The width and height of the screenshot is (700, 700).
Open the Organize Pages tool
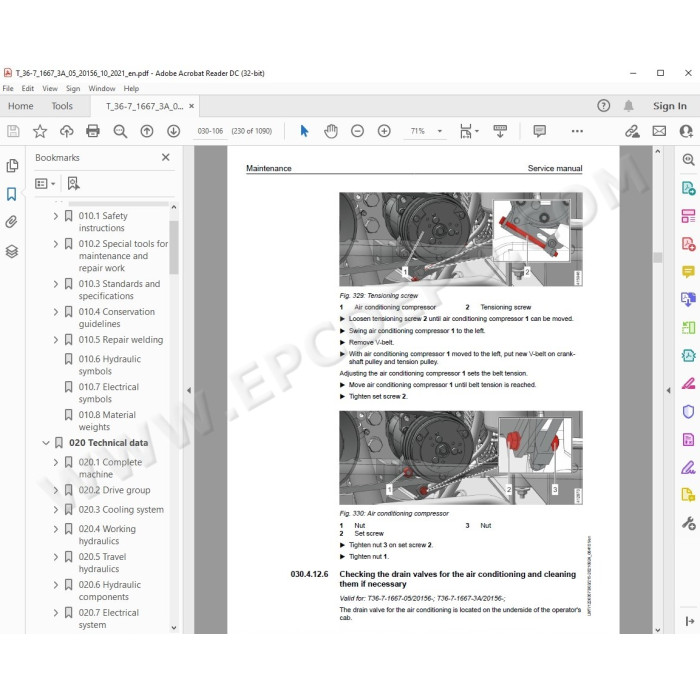tap(688, 328)
